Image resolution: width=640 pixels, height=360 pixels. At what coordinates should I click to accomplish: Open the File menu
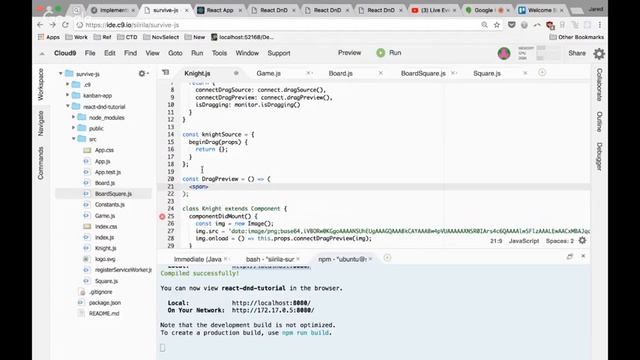coord(90,53)
